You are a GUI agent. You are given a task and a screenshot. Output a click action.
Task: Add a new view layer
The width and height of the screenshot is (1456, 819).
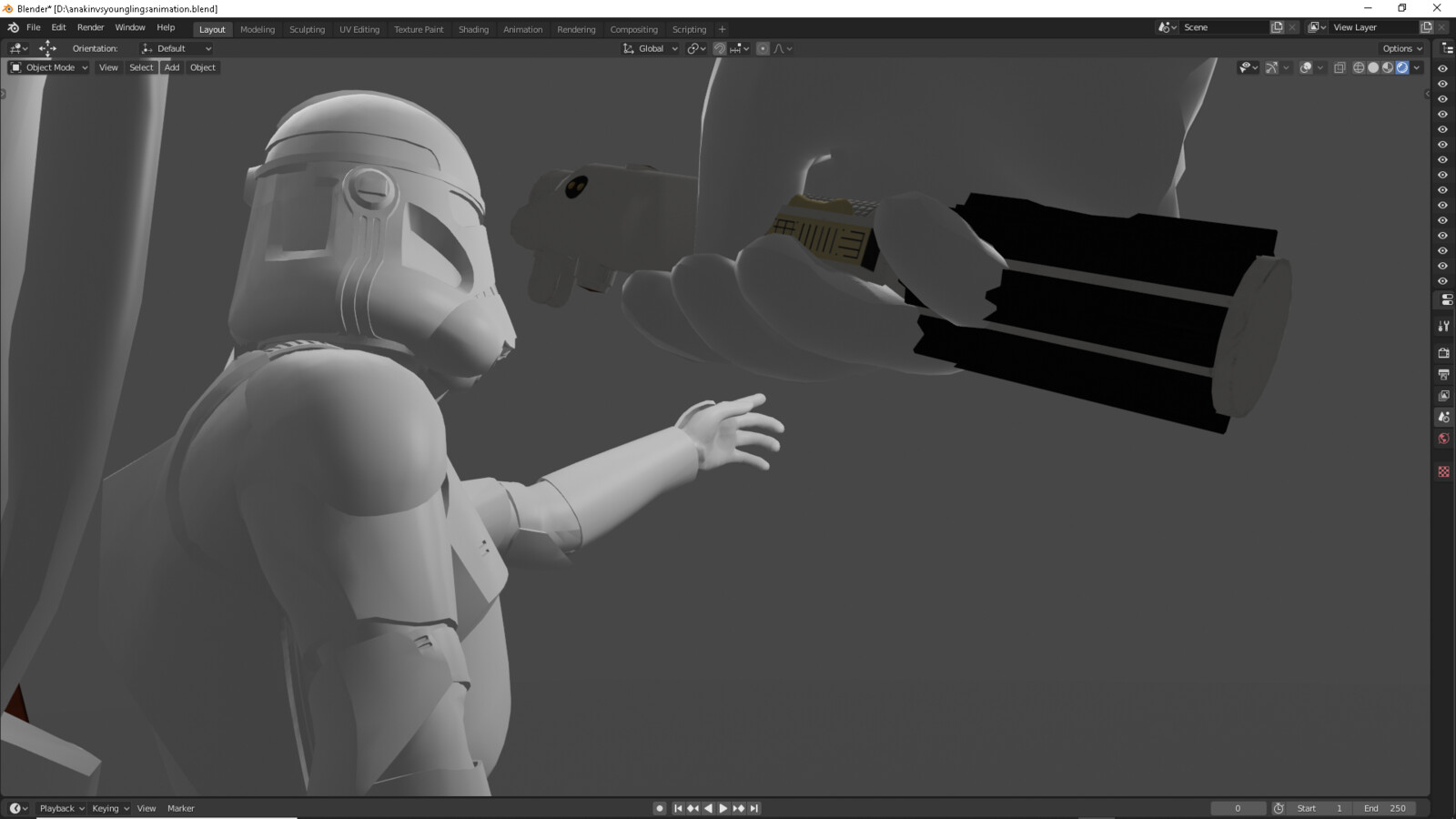1426,27
